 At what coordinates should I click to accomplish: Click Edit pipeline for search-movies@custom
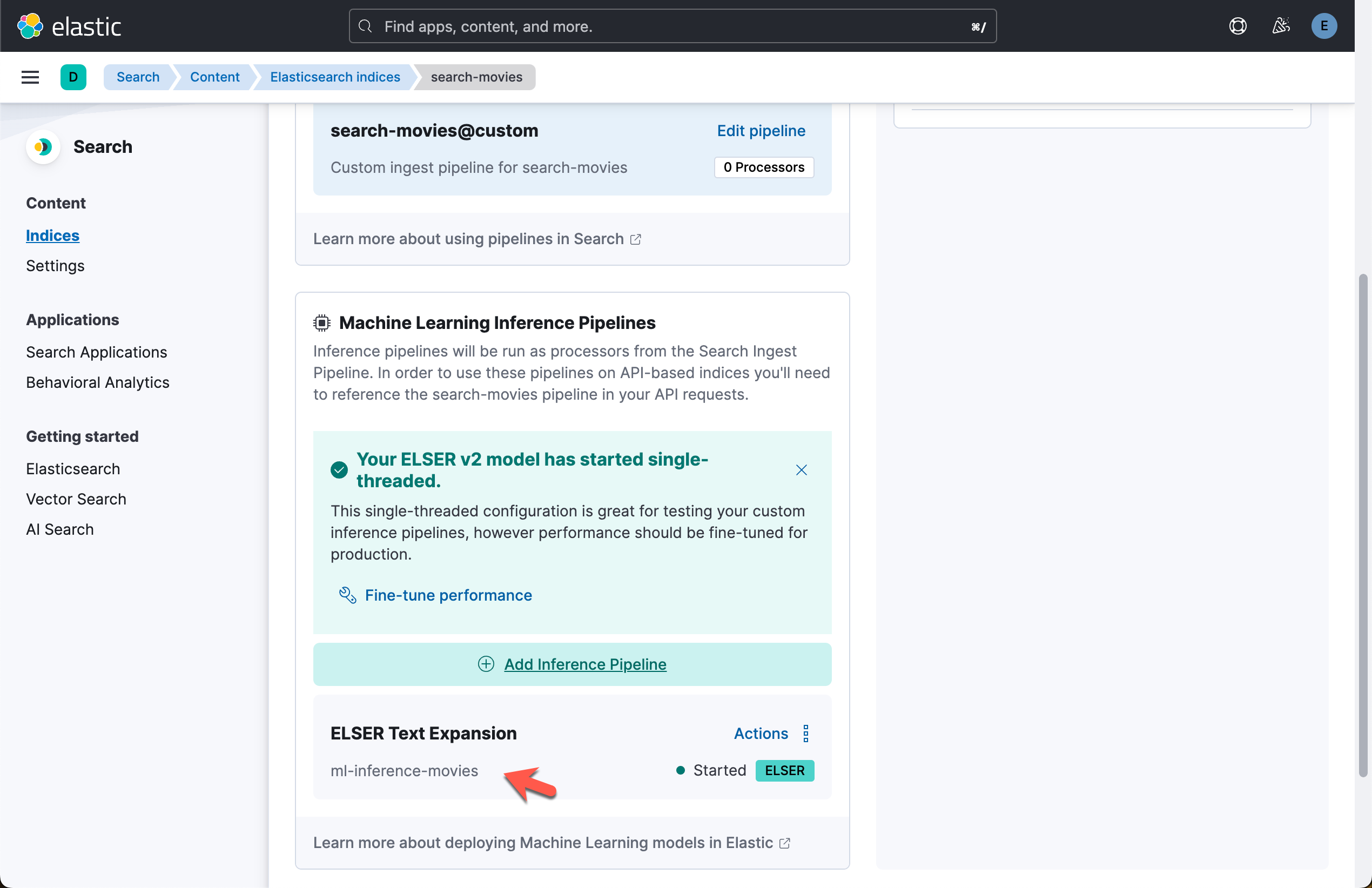pos(761,131)
